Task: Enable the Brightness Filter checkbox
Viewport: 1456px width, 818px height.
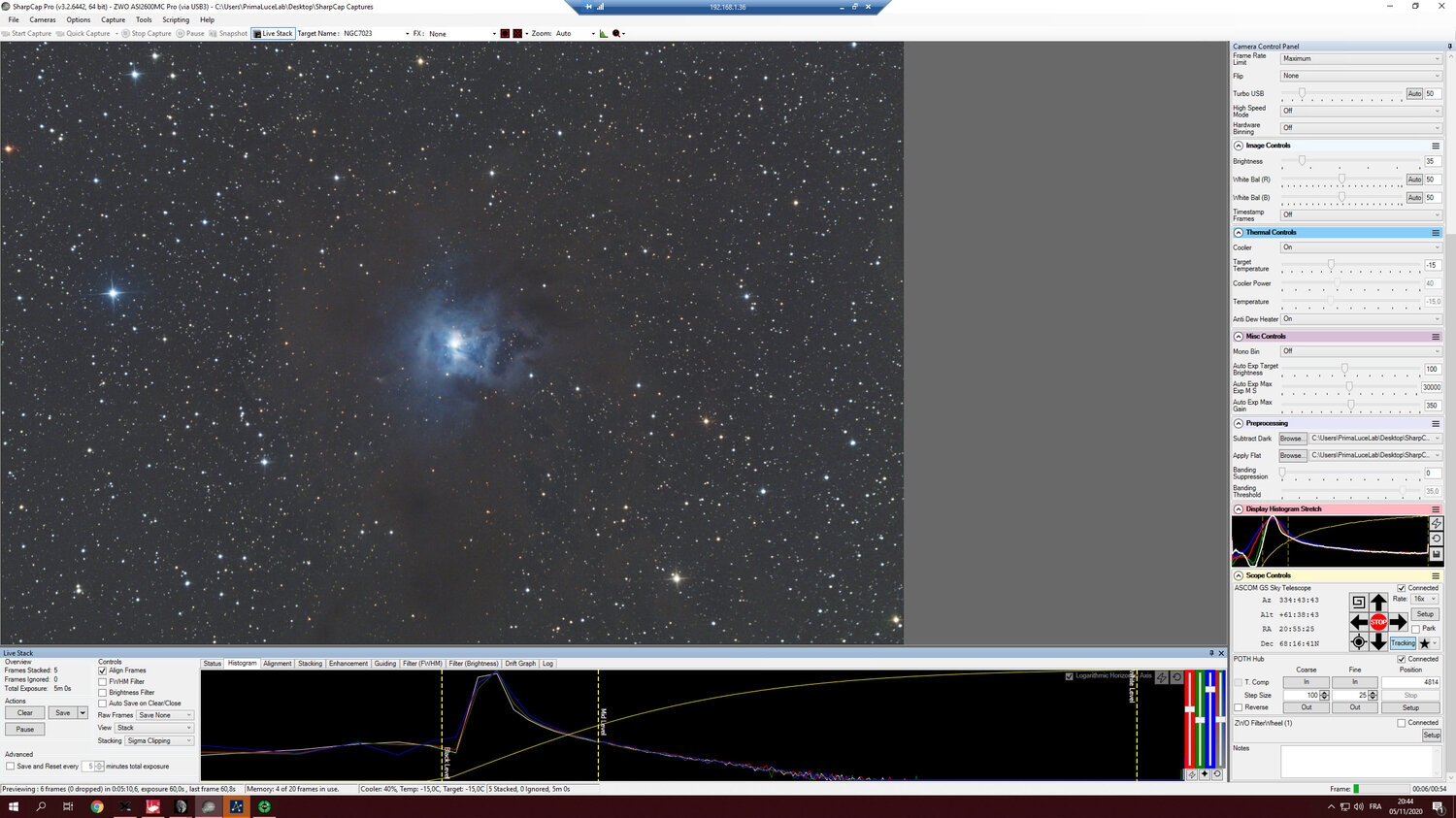Action: 103,693
